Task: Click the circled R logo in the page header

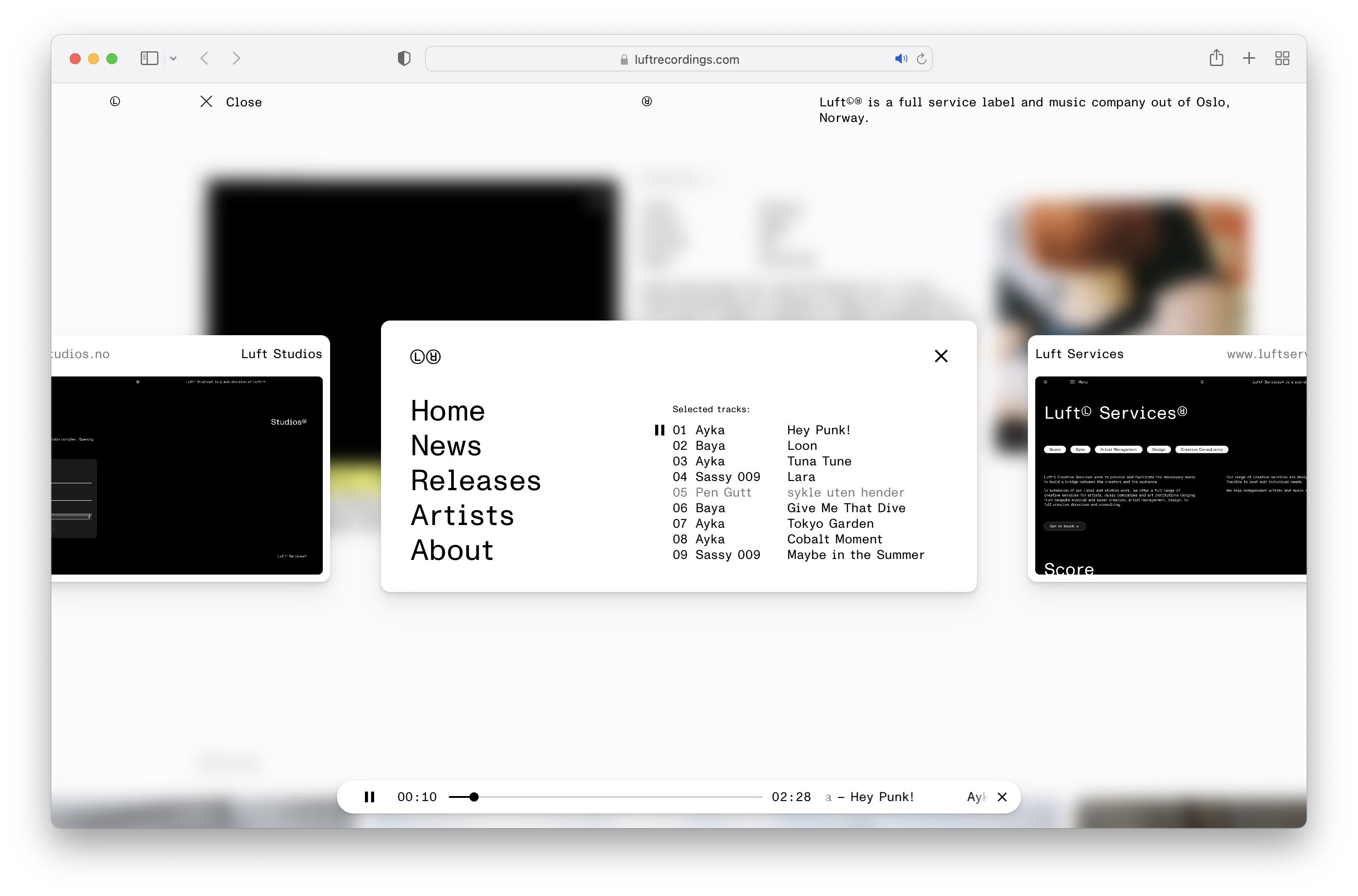Action: (x=647, y=101)
